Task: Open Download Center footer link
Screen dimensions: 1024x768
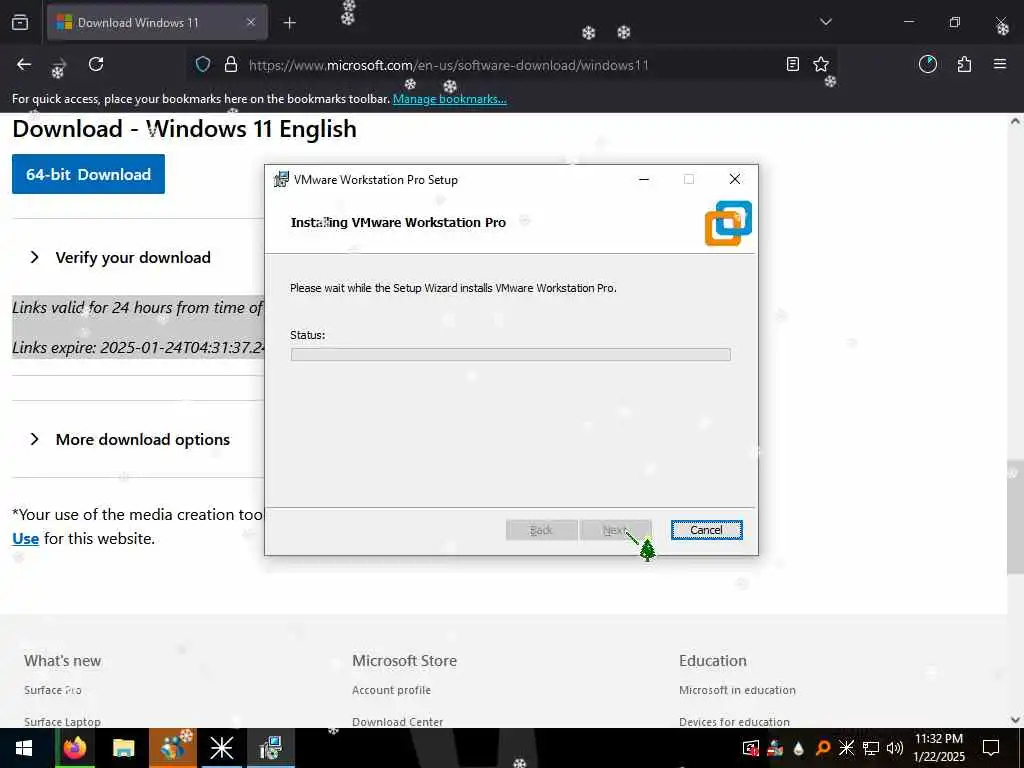Action: (397, 722)
